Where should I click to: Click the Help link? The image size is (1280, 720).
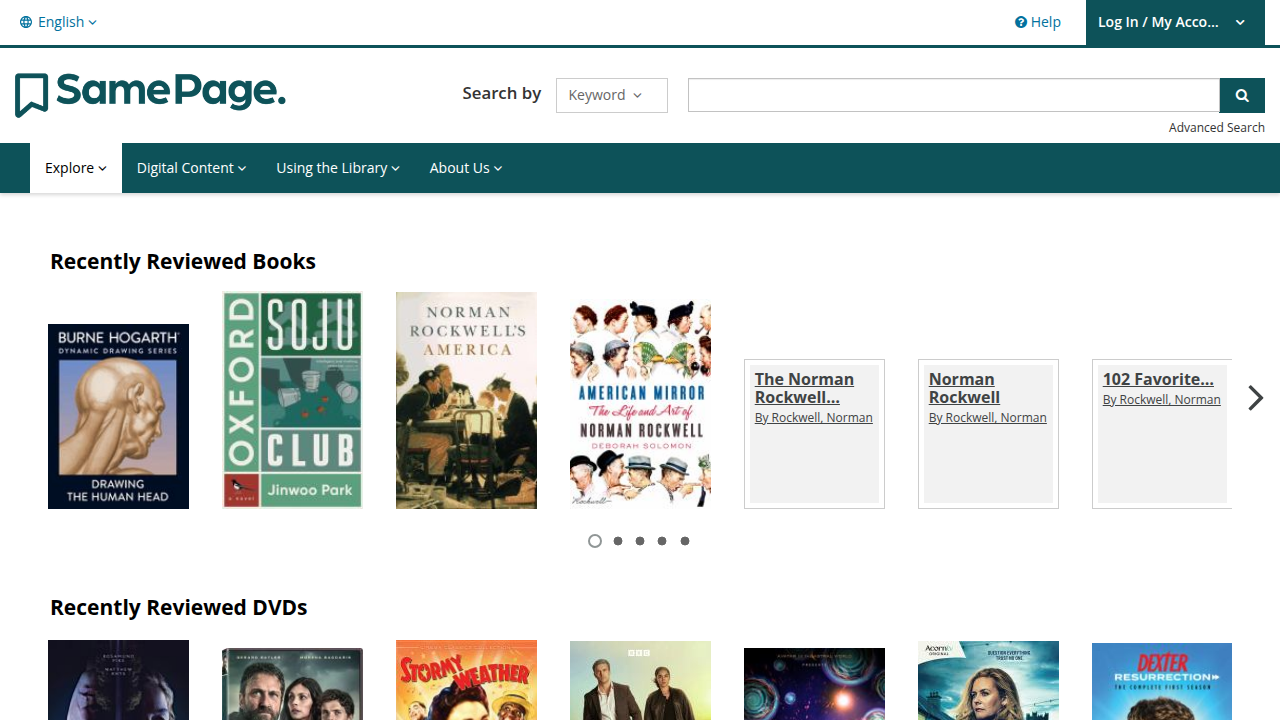click(x=1038, y=22)
